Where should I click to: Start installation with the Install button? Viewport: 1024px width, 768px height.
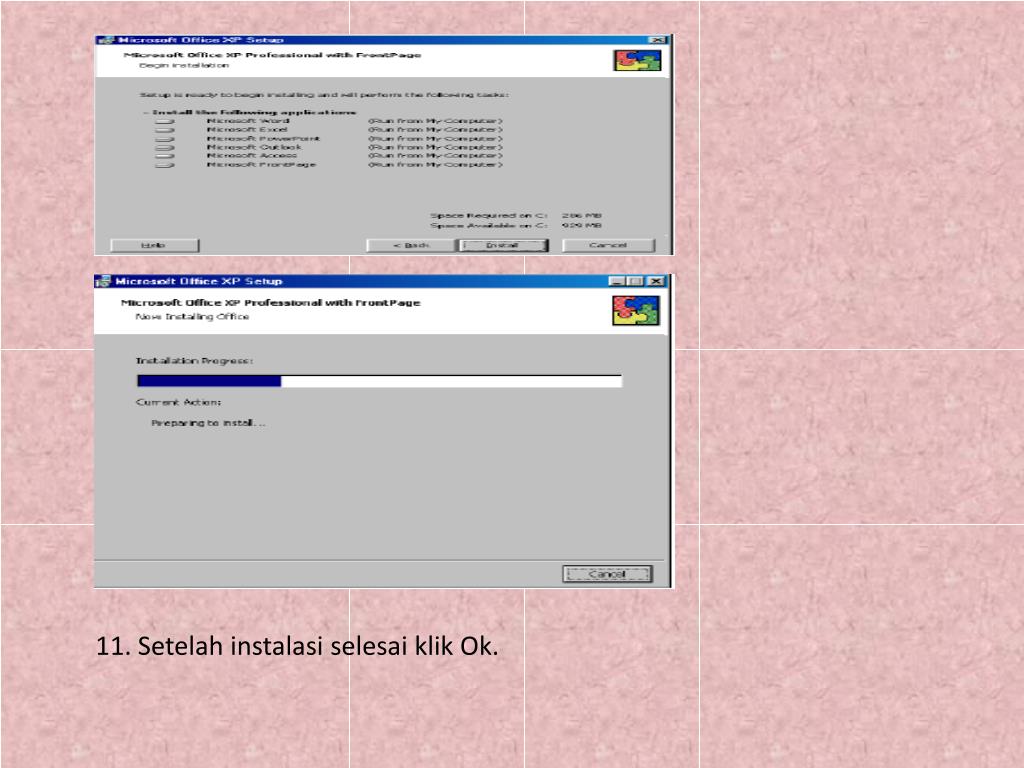point(503,246)
